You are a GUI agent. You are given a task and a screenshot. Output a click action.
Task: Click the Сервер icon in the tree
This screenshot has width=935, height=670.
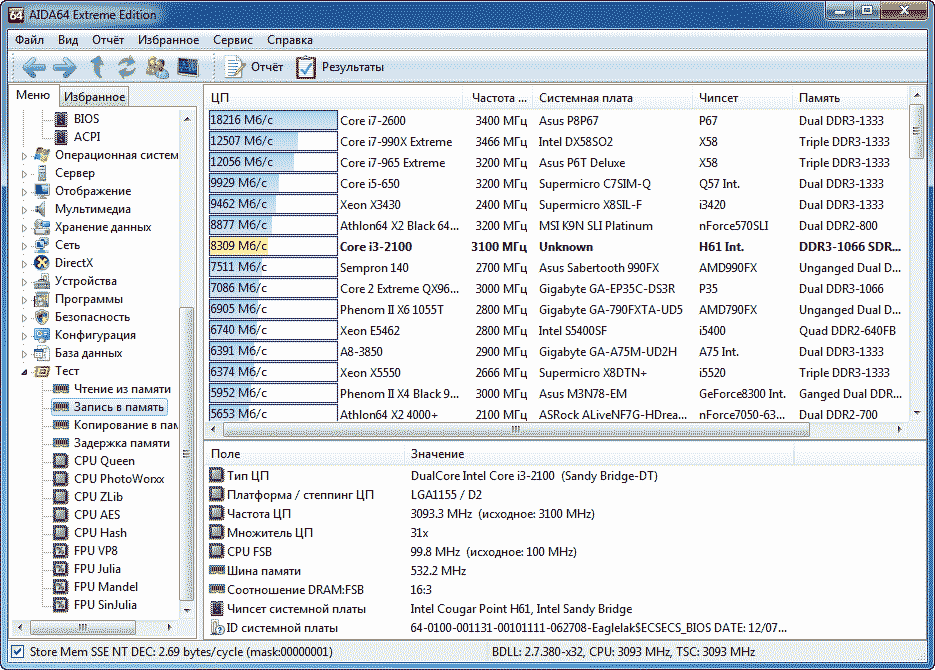pos(42,173)
